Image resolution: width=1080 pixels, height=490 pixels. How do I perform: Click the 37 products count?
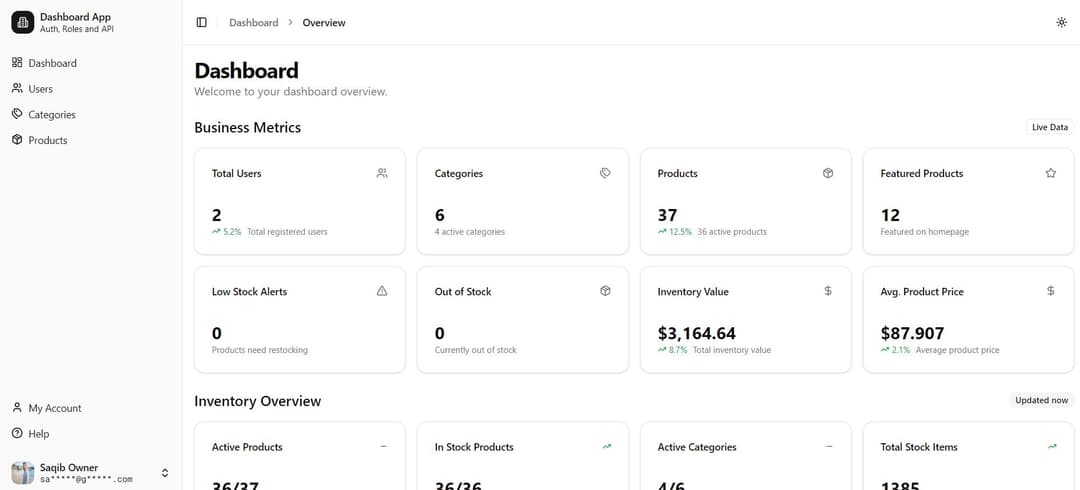tap(667, 215)
